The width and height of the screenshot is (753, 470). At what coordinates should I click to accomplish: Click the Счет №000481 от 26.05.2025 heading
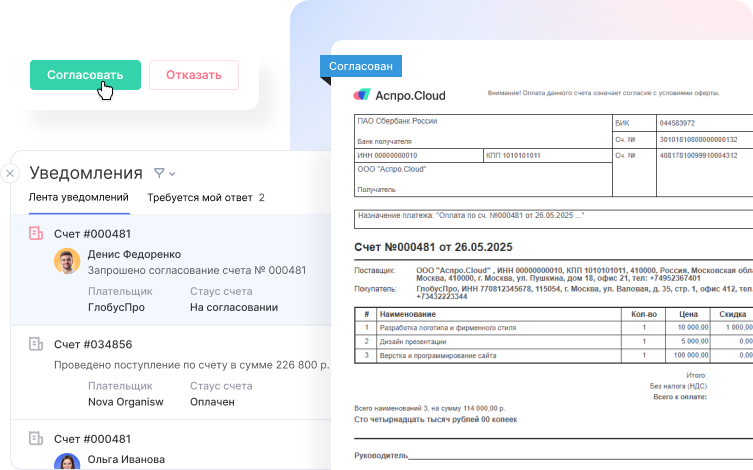point(433,247)
